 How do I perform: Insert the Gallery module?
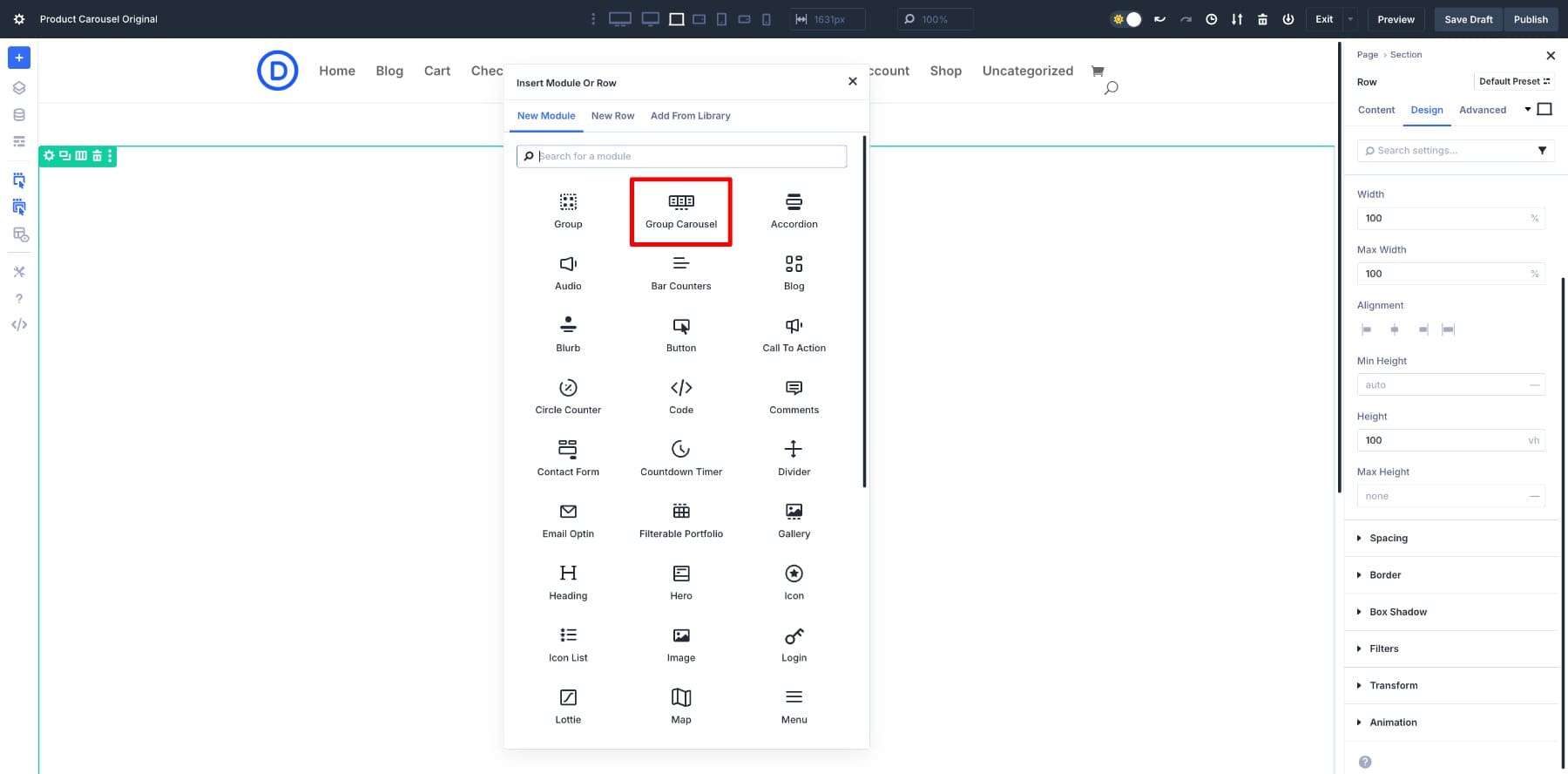[794, 521]
